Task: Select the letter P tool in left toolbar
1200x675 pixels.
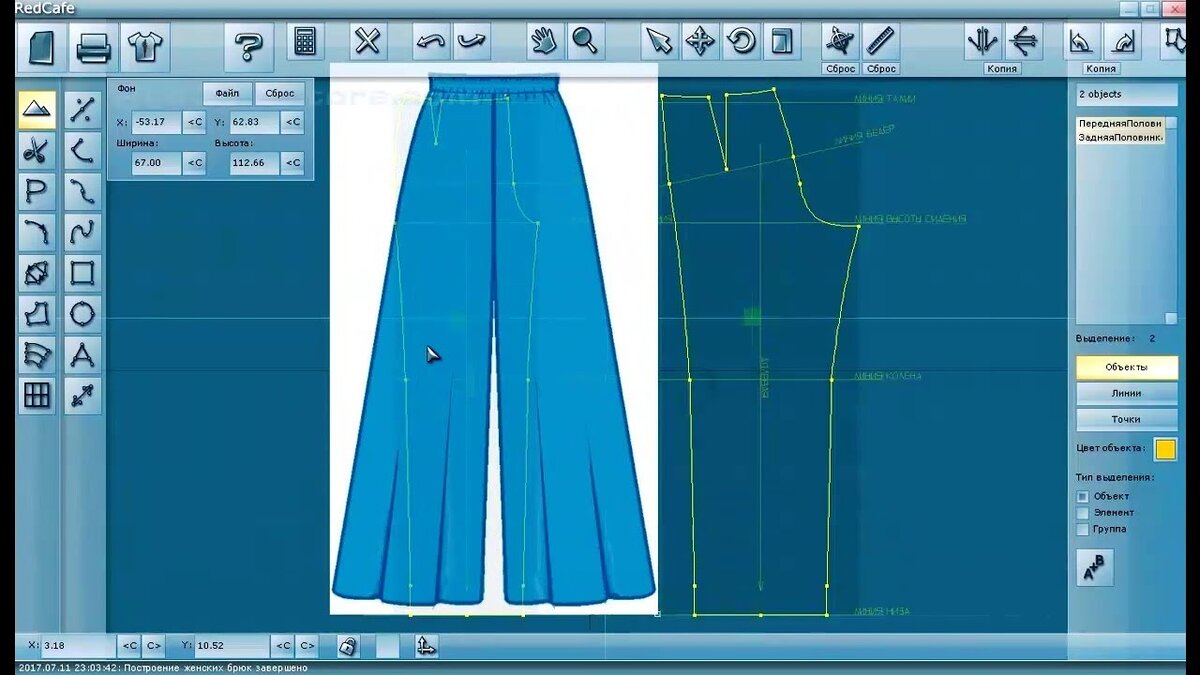Action: tap(37, 191)
